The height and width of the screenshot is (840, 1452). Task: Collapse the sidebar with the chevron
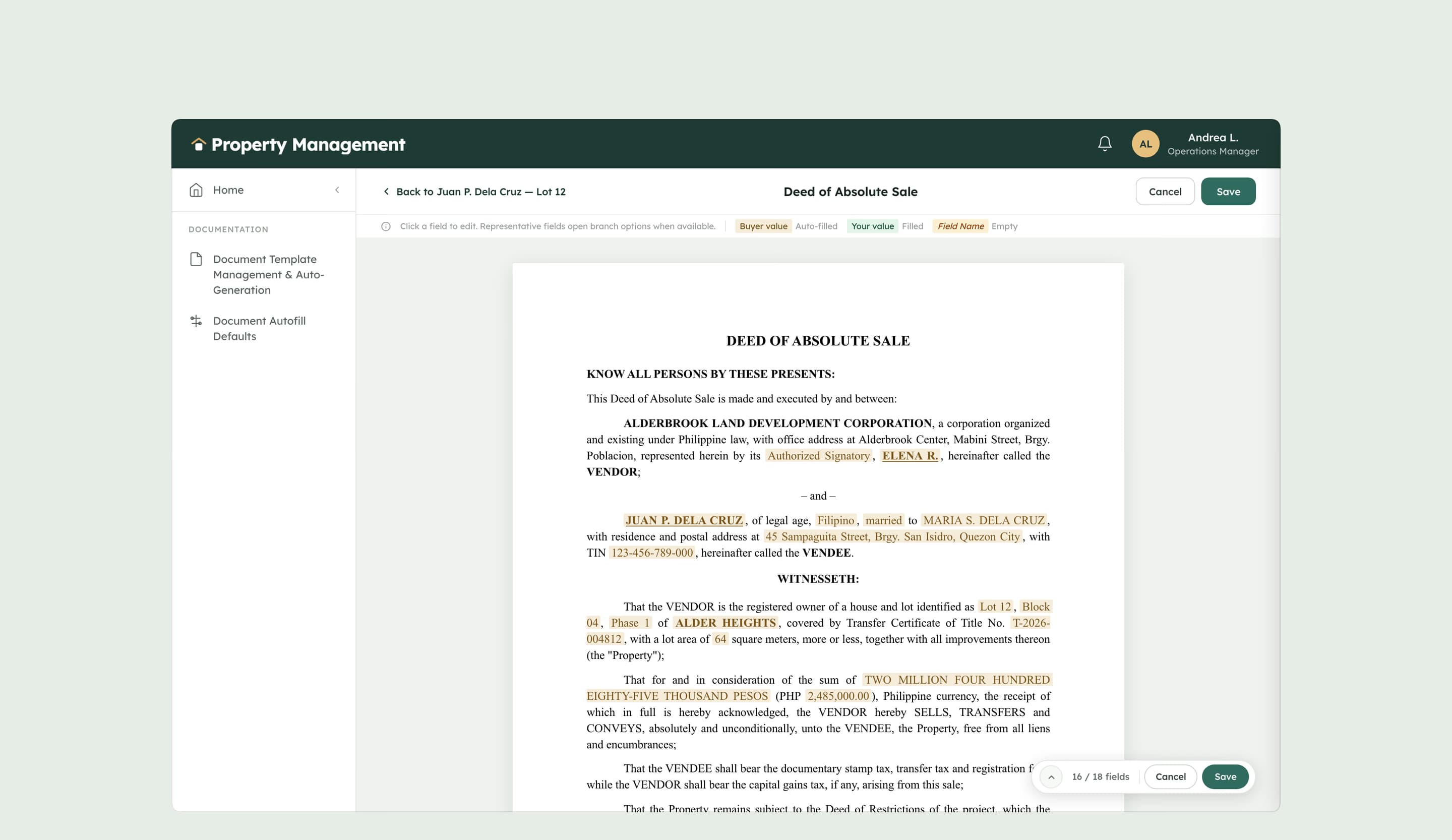[337, 190]
